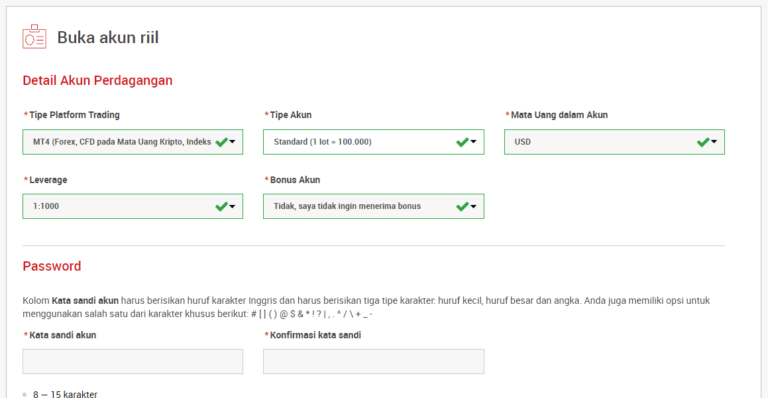Open the Leverage 1:1000 dropdown
This screenshot has height=398, width=768.
point(133,206)
